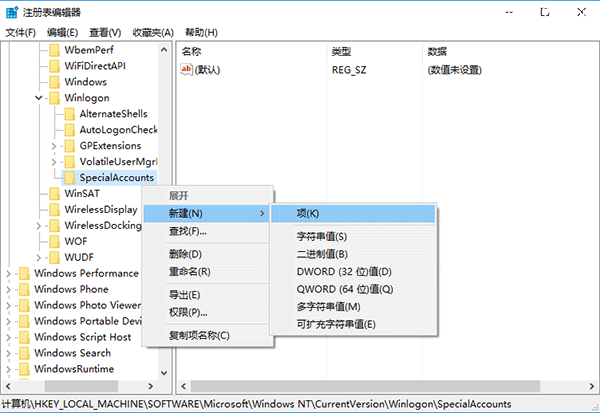Expand the WirelessDocking key
The height and width of the screenshot is (413, 600).
(39, 226)
